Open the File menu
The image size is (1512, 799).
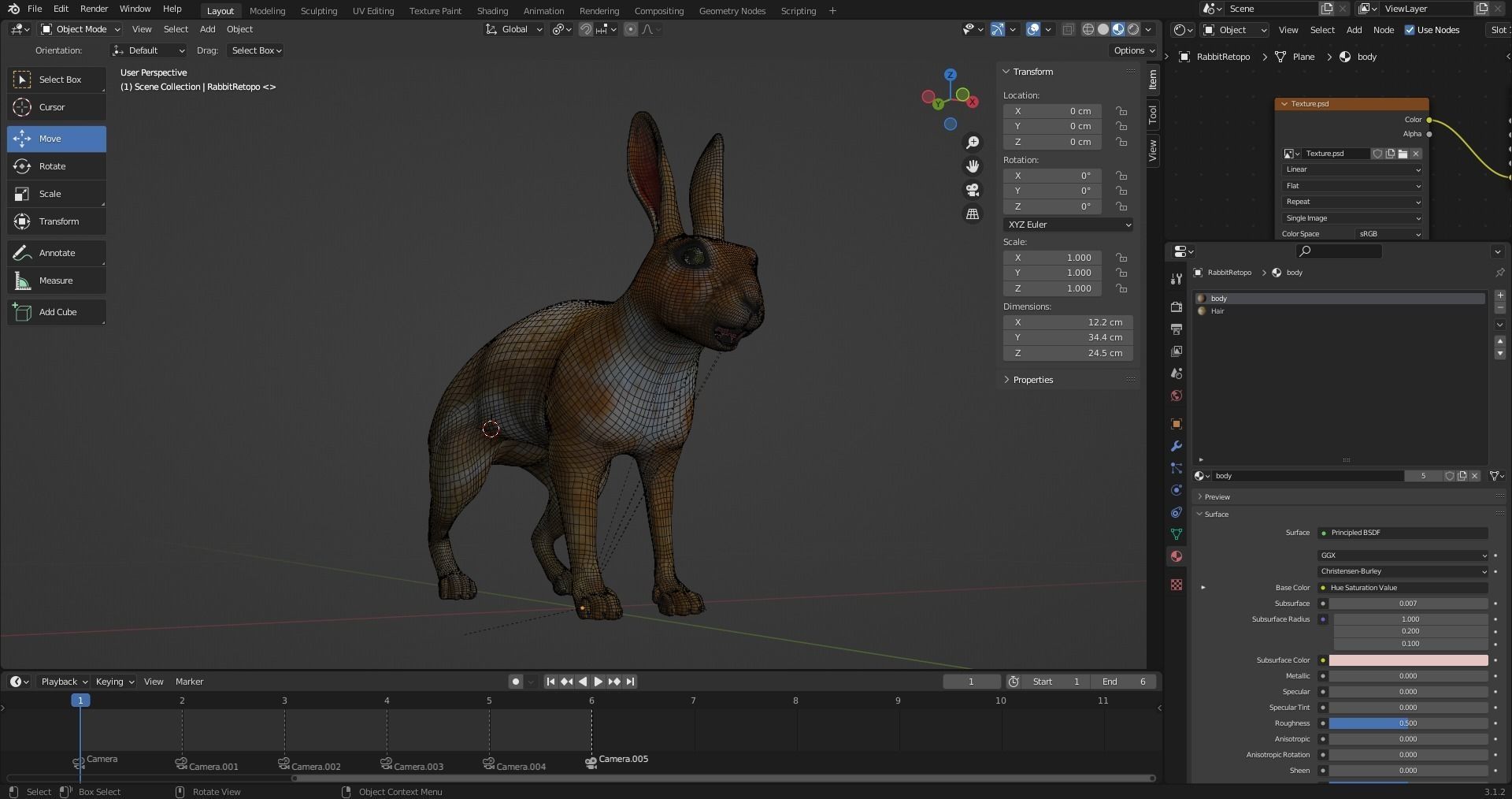(35, 9)
